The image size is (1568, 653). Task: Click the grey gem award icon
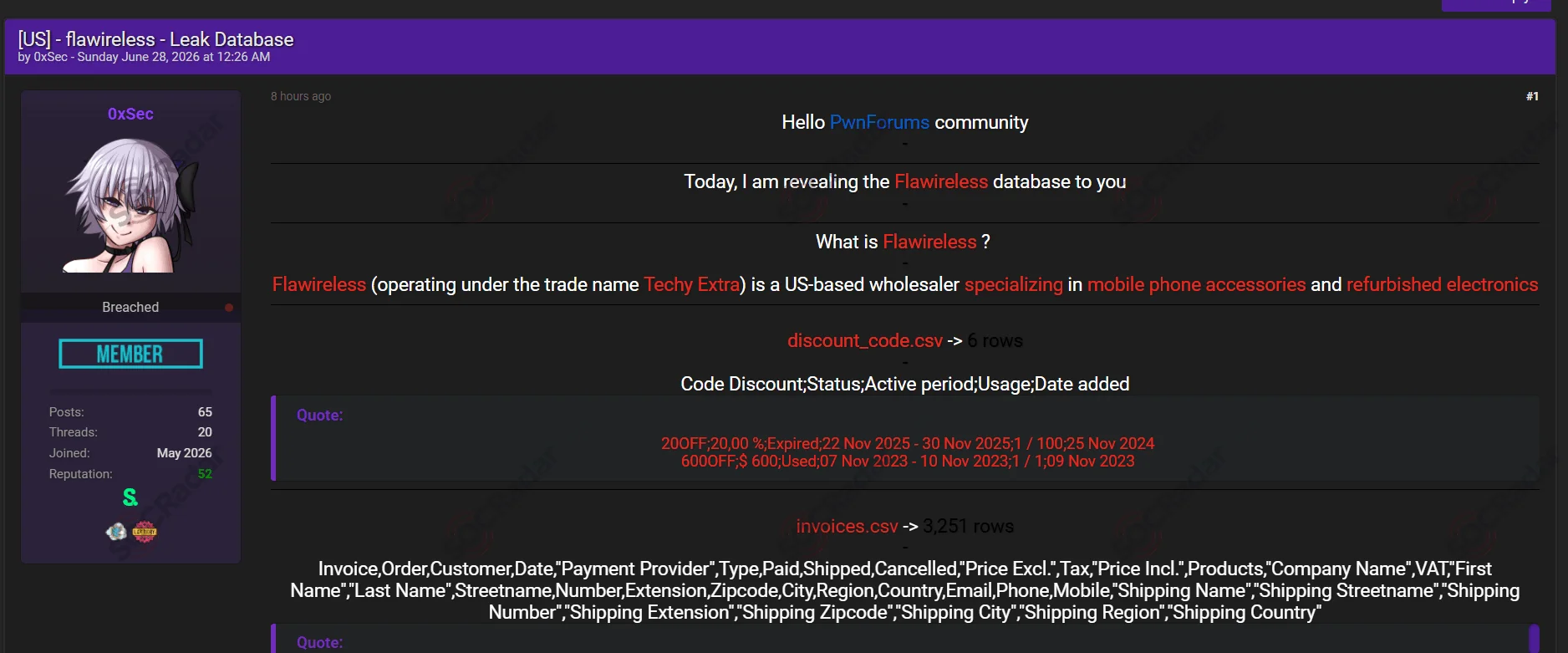coord(116,531)
